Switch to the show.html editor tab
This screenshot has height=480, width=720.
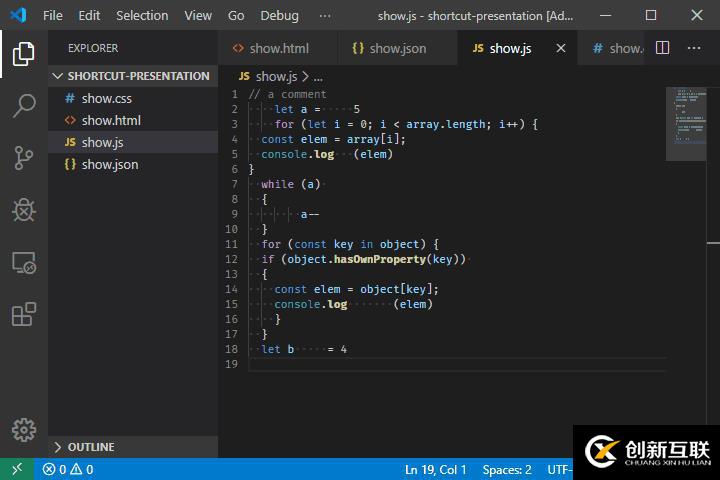coord(278,48)
